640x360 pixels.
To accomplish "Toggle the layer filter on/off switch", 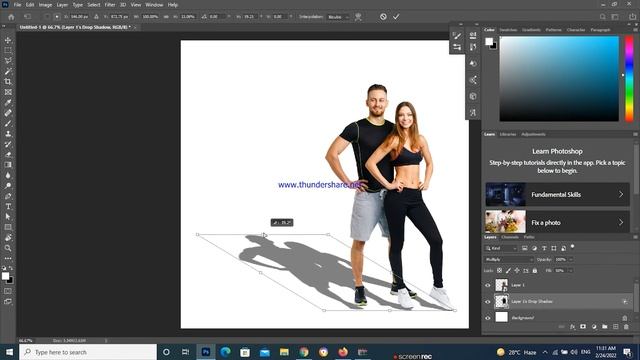I will [572, 247].
